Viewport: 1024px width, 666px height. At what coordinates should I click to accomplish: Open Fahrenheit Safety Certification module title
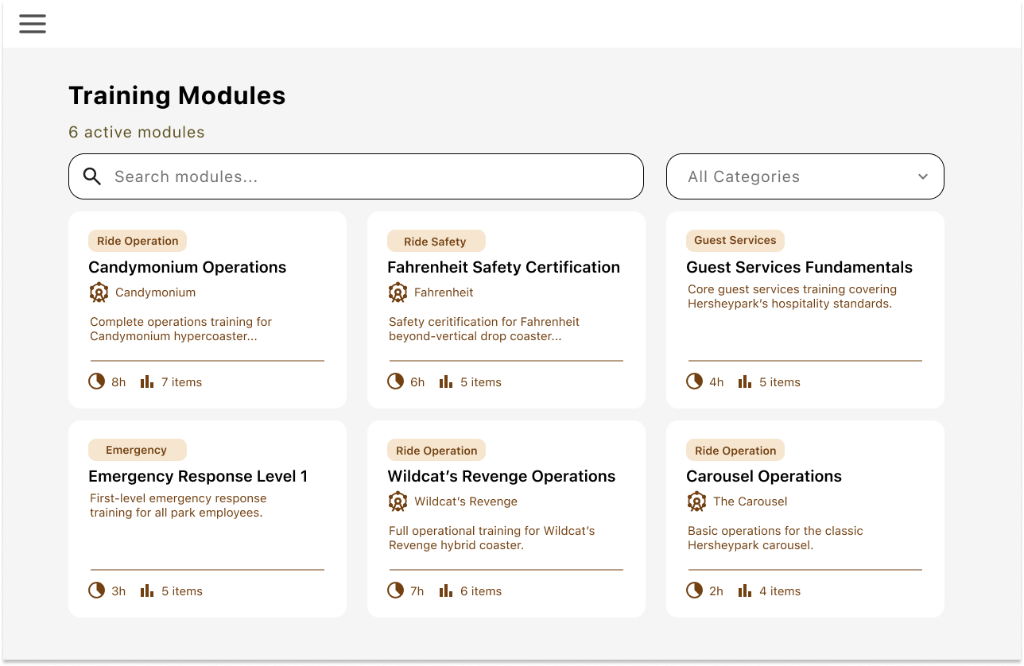504,267
